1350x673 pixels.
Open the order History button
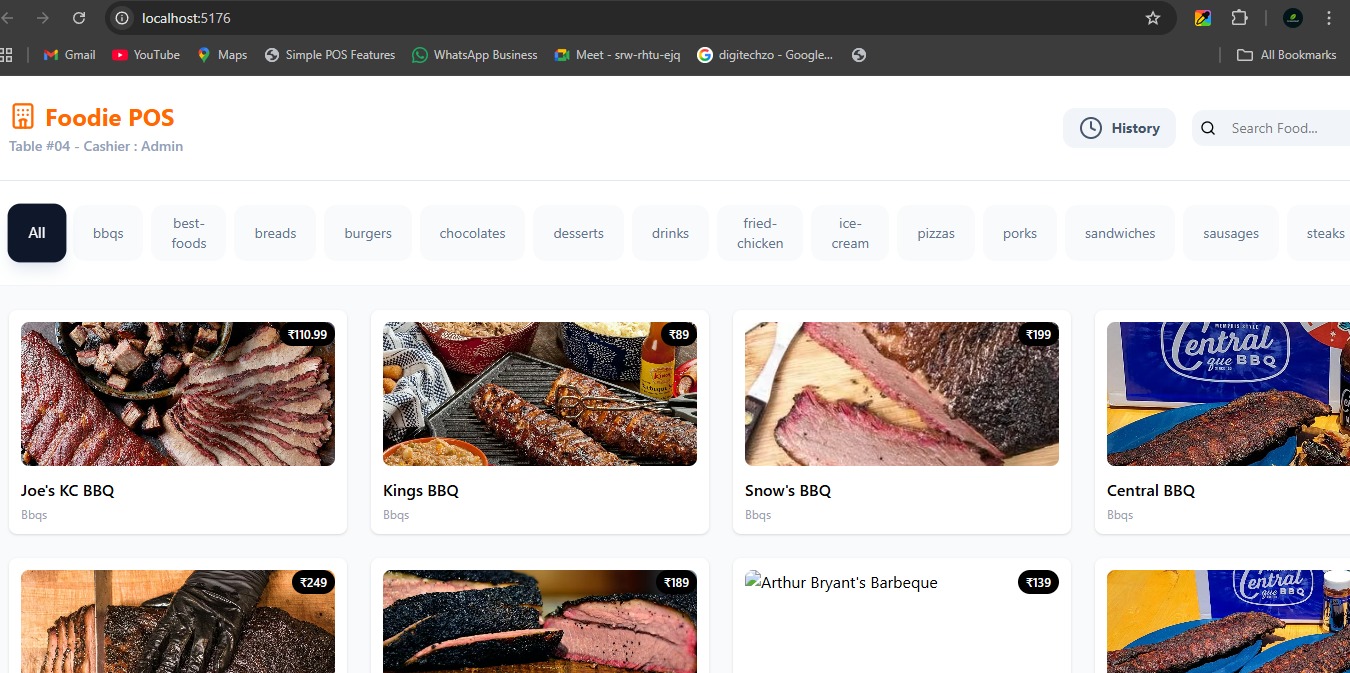tap(1119, 128)
